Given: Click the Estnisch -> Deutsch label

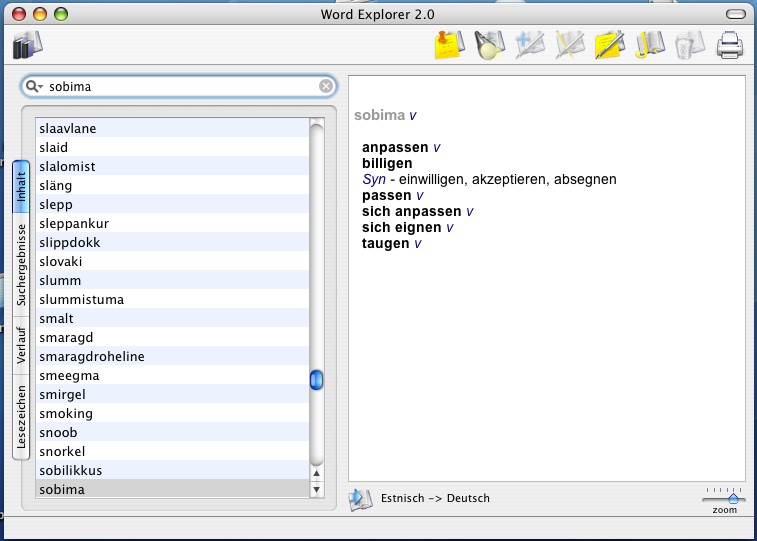Looking at the screenshot, I should click(435, 498).
